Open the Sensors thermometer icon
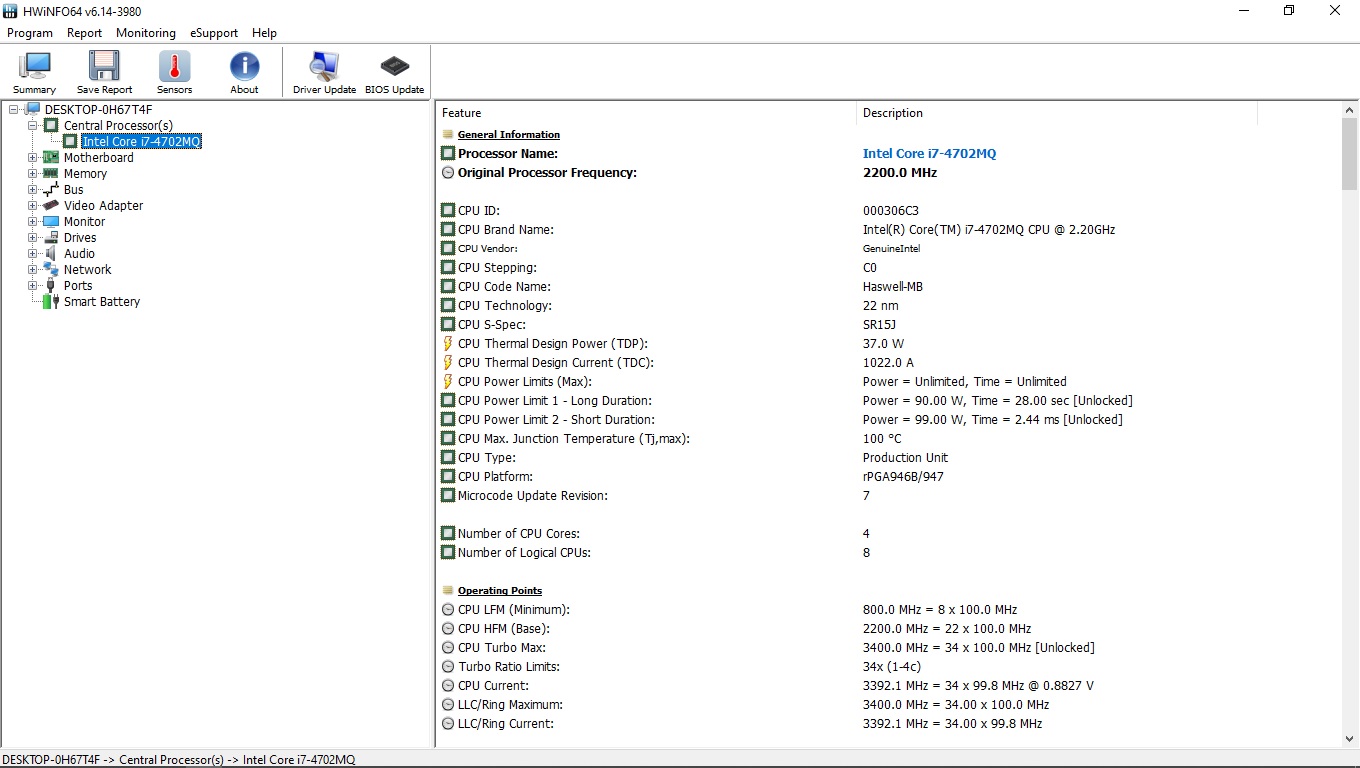 [x=174, y=73]
